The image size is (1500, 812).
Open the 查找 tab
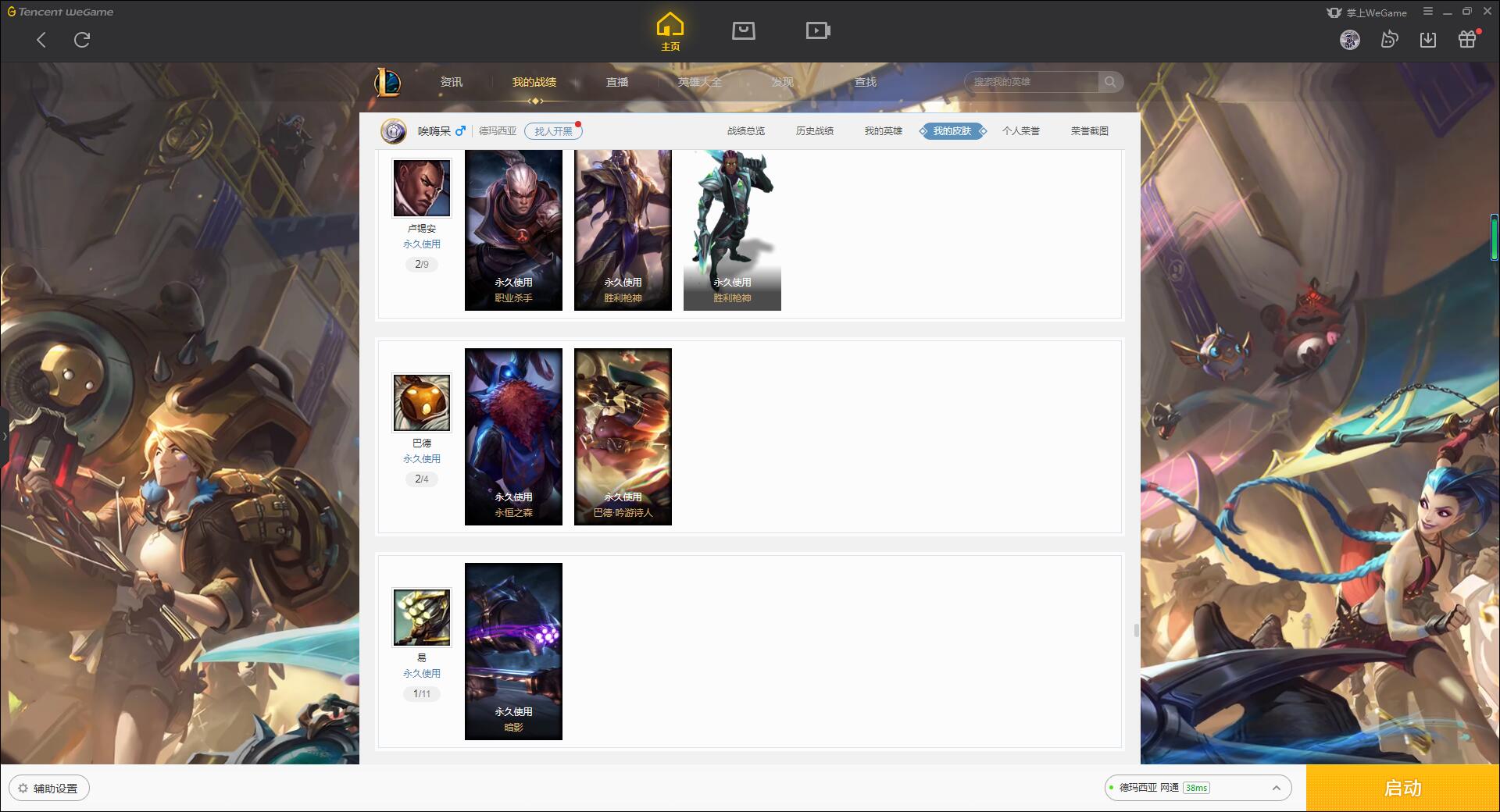point(866,82)
